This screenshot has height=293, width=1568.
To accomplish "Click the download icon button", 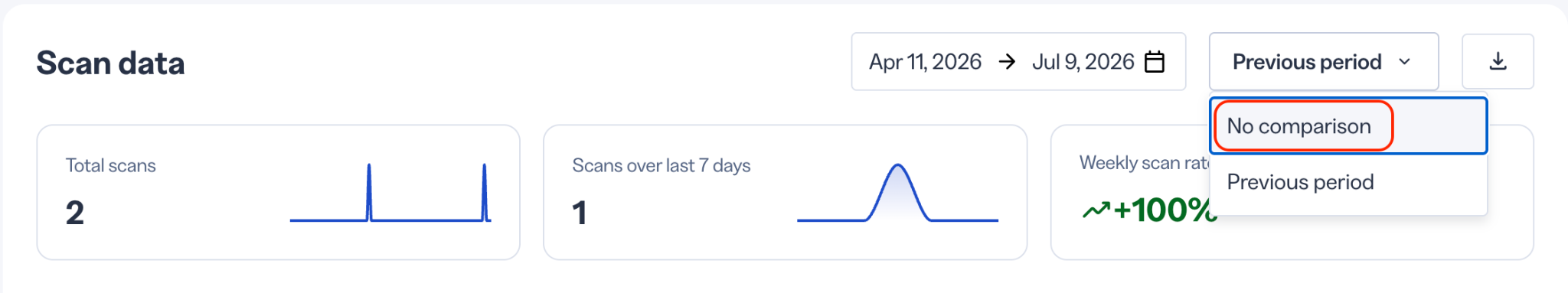I will coord(1498,61).
